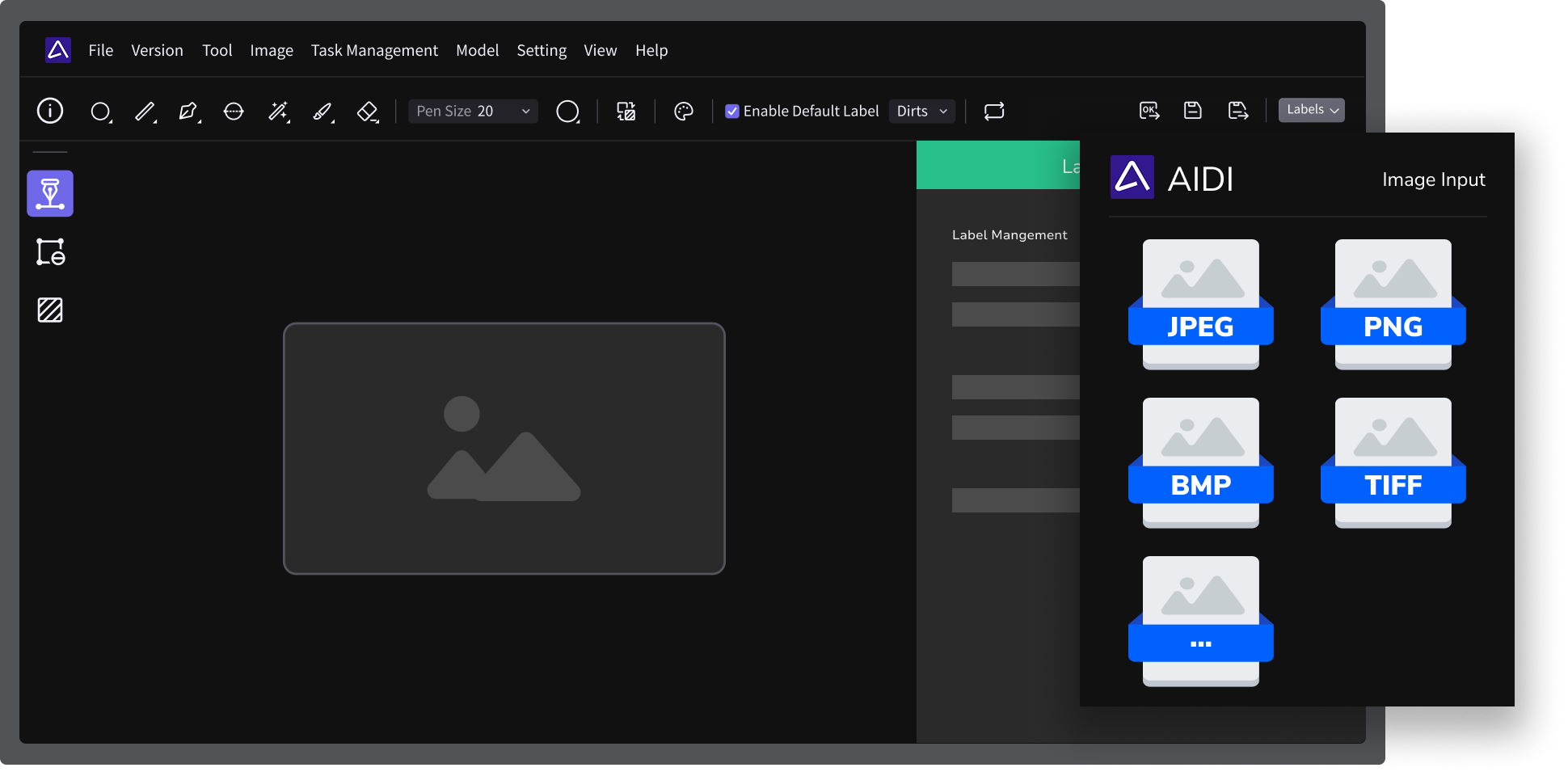Select the eraser tool
This screenshot has width=1568, height=776.
pos(368,112)
